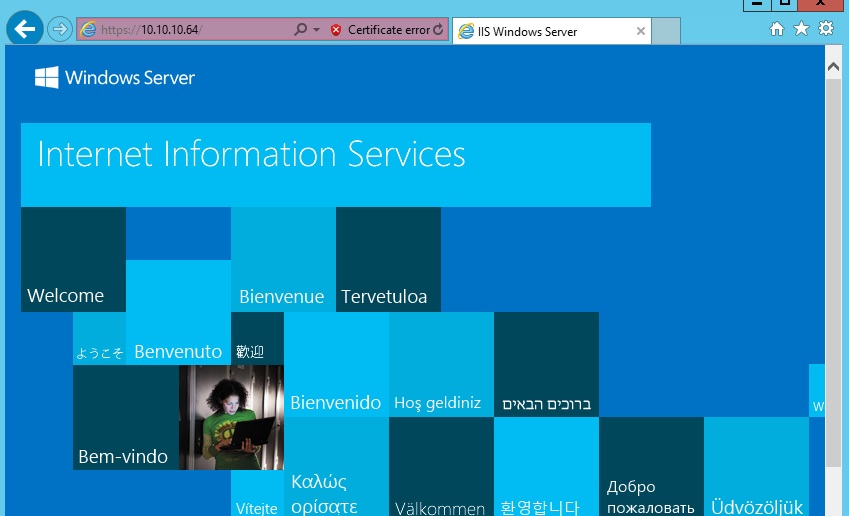Screen dimensions: 849x516
Task: Click the woman with laptop photo
Action: click(x=231, y=417)
